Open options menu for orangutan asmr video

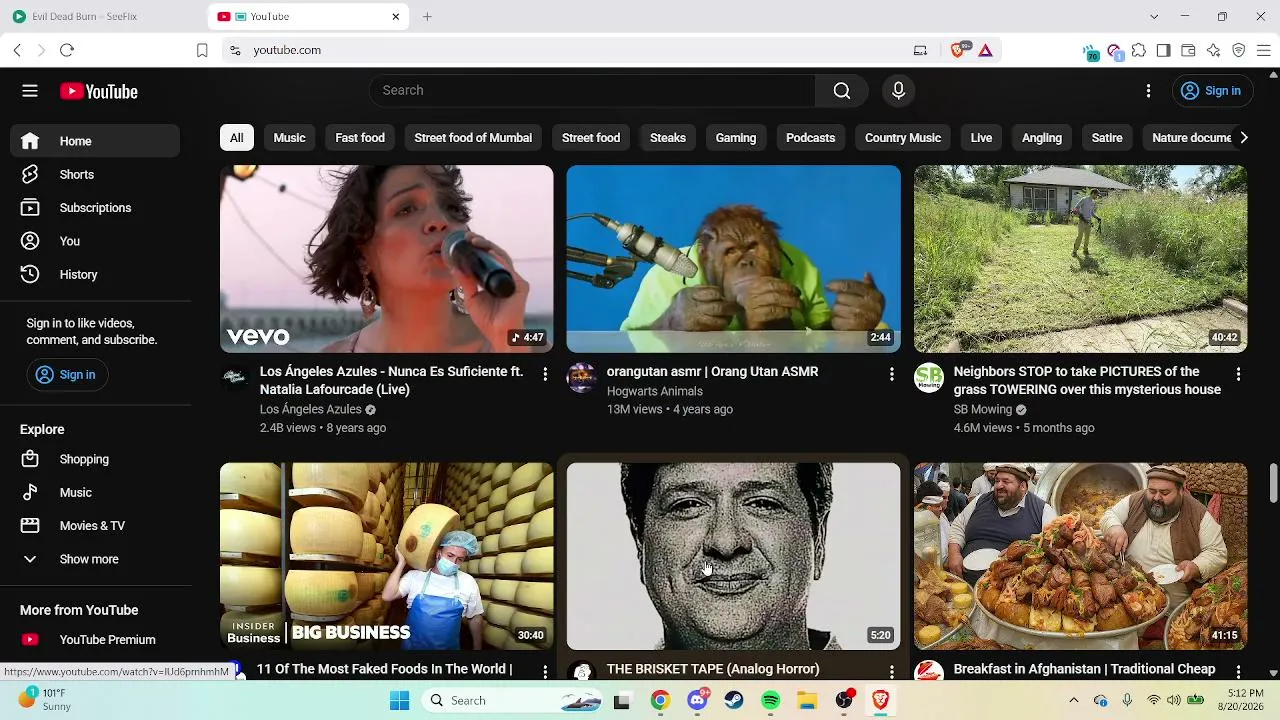pos(892,374)
